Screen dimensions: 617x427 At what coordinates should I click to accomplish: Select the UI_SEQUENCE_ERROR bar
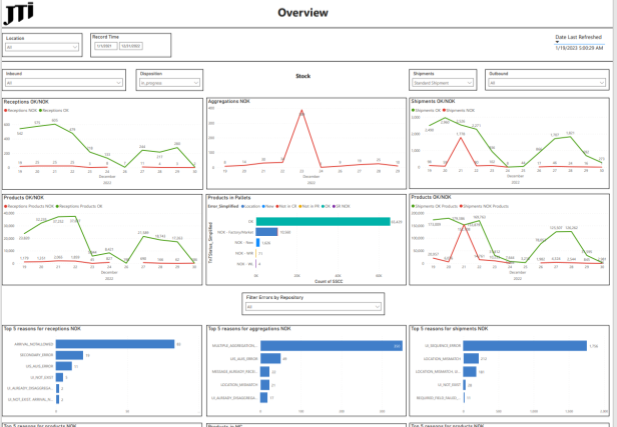[x=525, y=346]
